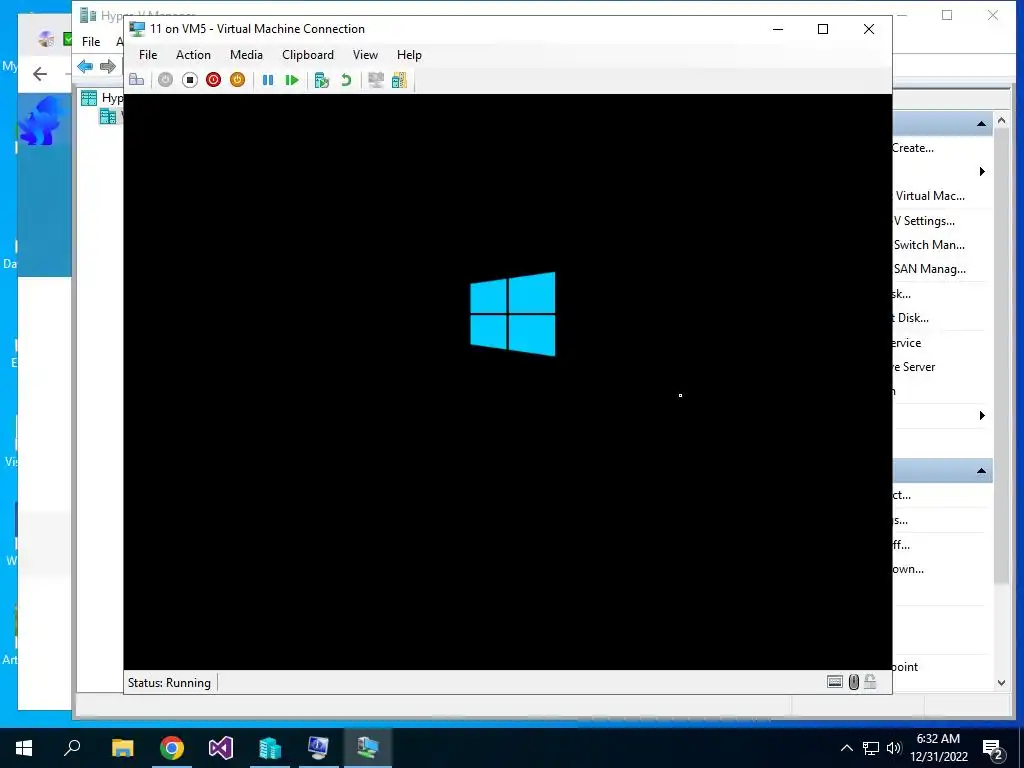Open taskbar search
The image size is (1024, 768).
(72, 748)
